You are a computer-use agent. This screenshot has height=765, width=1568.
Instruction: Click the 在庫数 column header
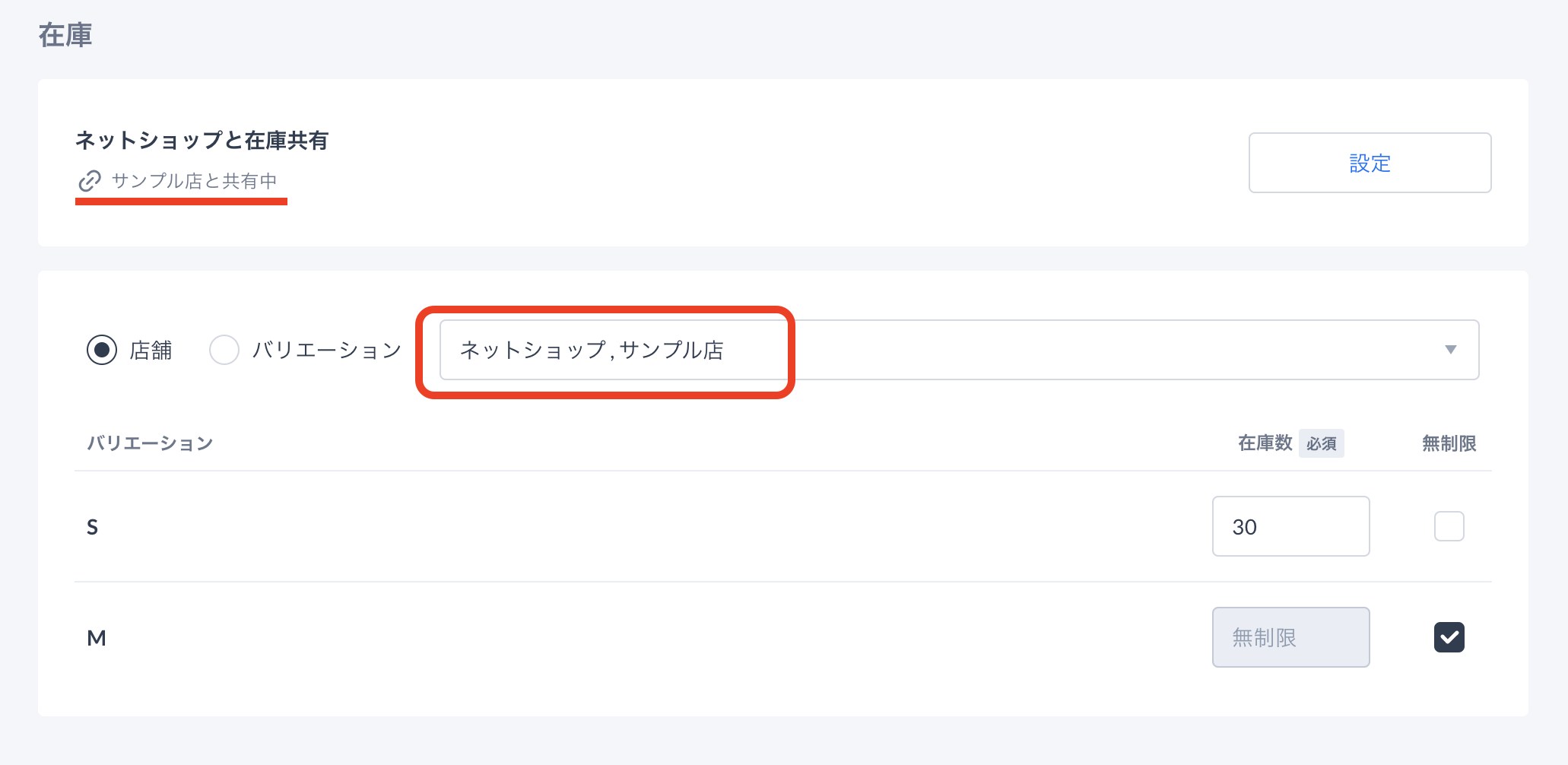[1265, 443]
